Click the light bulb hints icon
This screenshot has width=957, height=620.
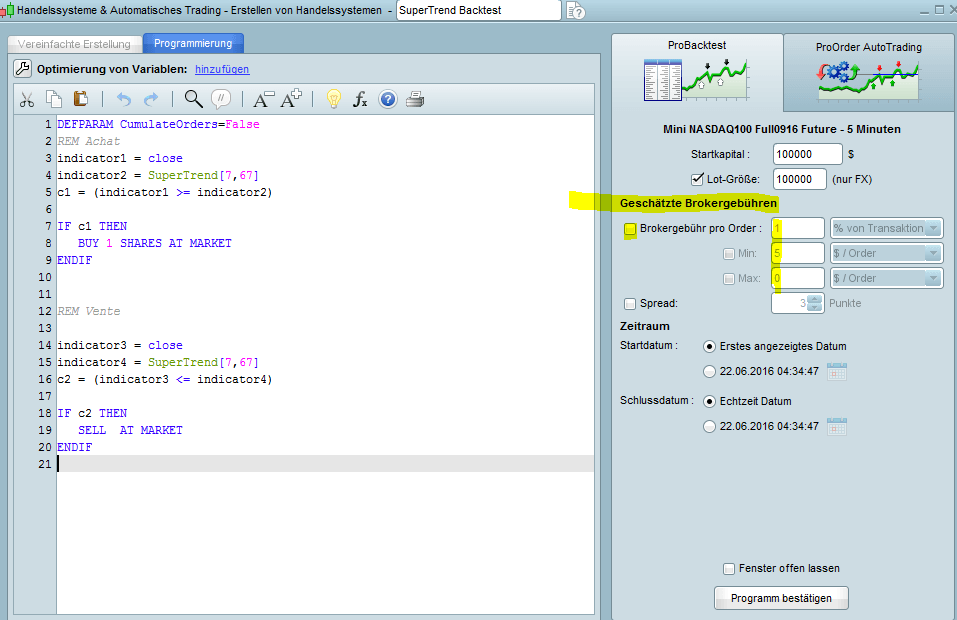point(334,99)
